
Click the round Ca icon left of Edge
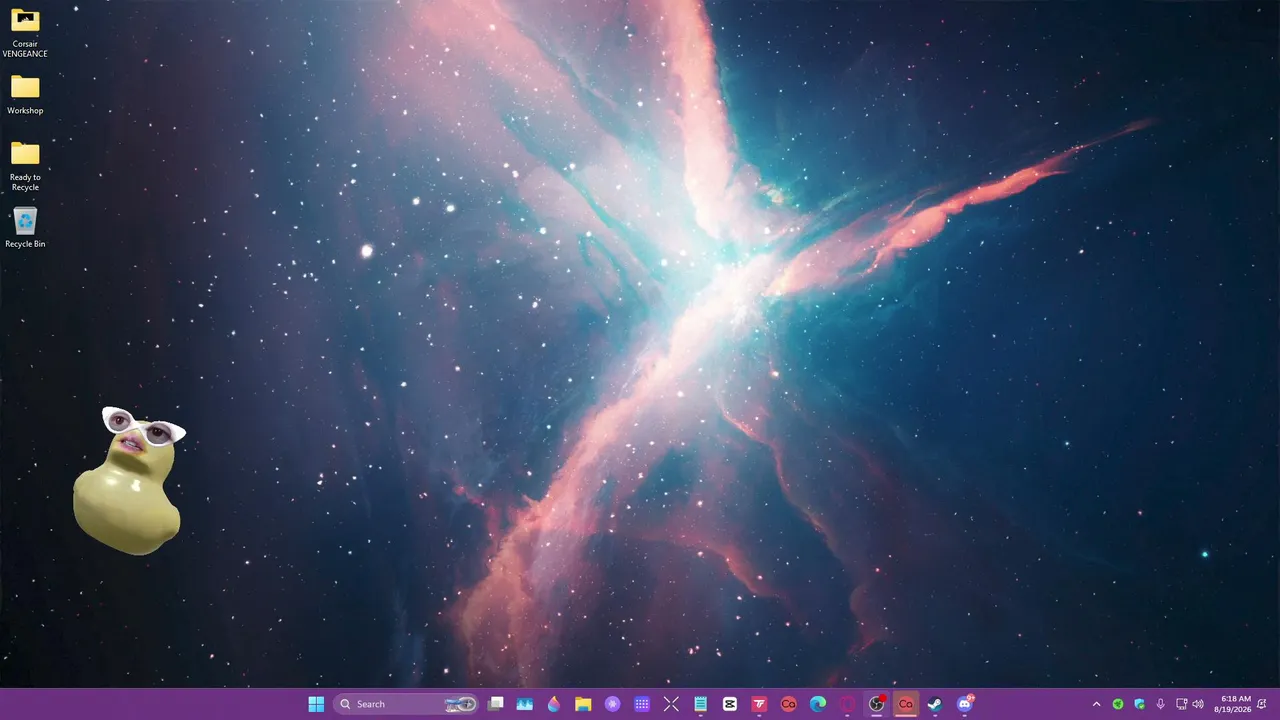pos(788,704)
